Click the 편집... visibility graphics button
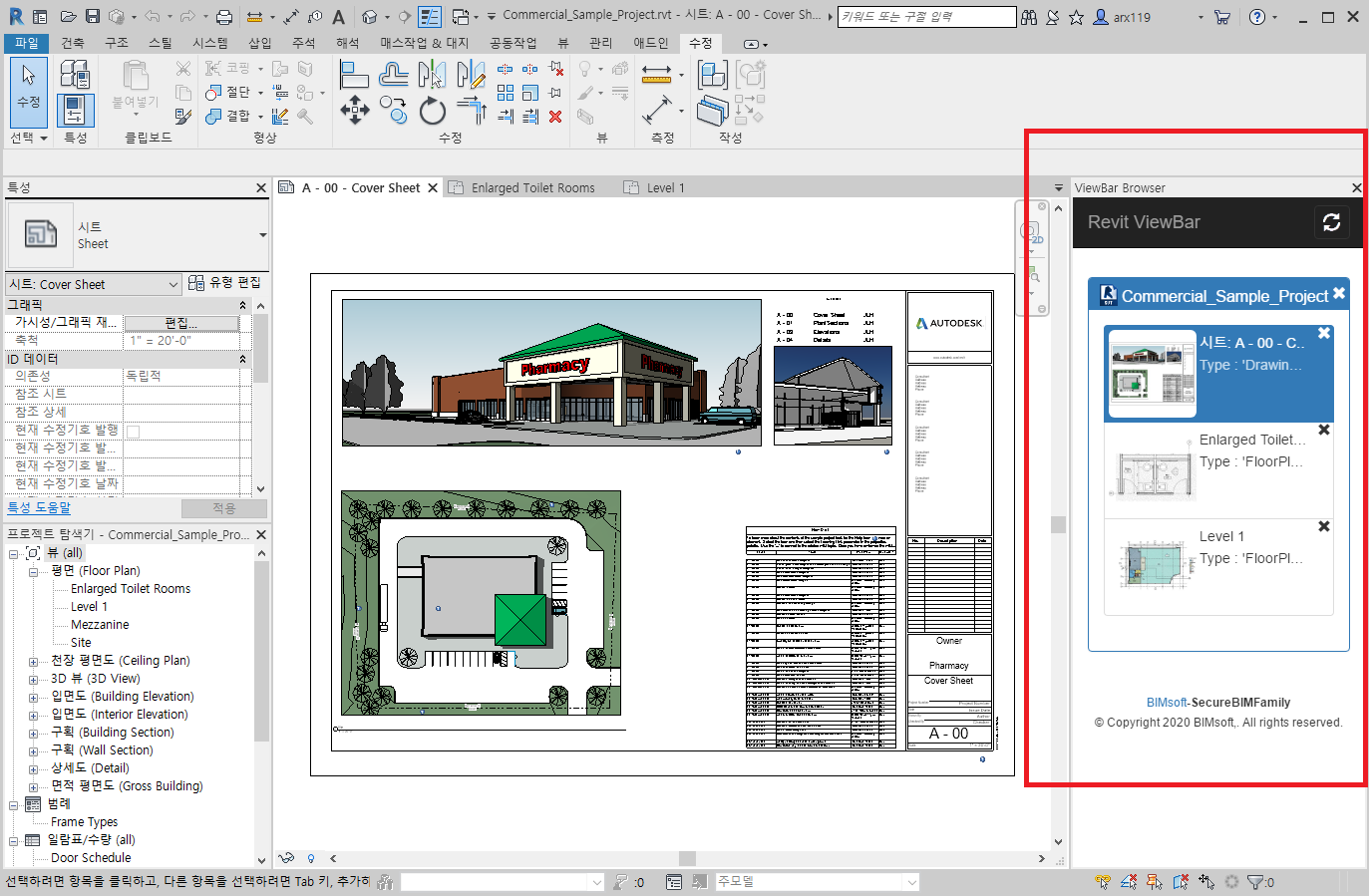 (x=180, y=323)
